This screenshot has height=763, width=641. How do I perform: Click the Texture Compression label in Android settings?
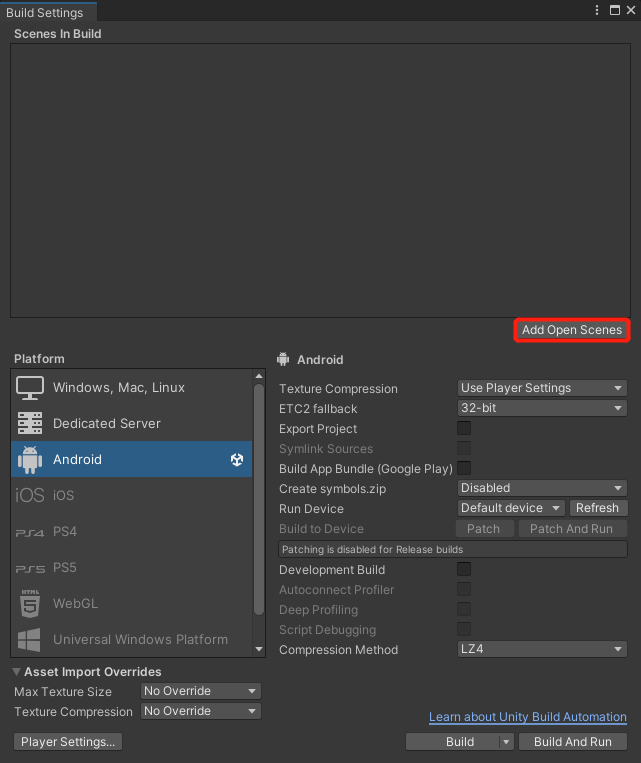click(338, 389)
